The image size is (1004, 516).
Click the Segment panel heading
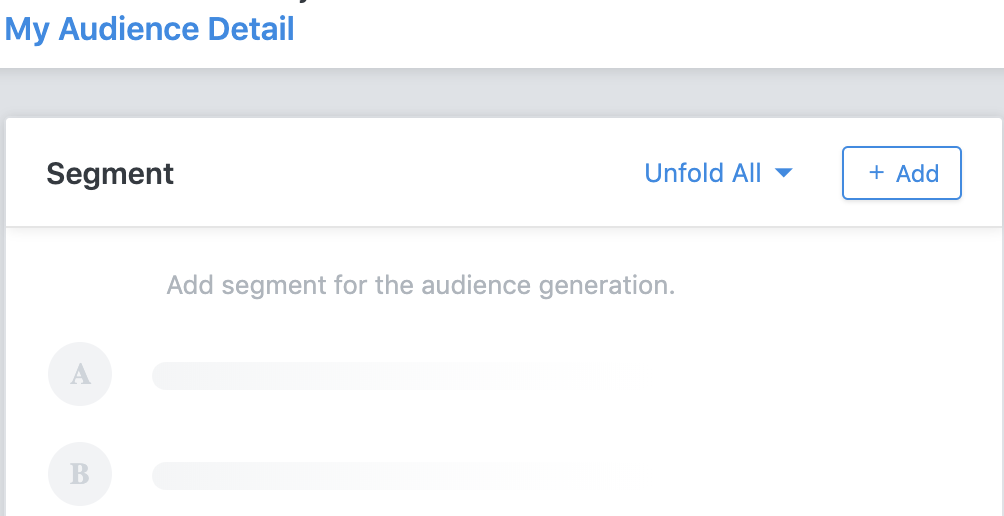pos(110,174)
